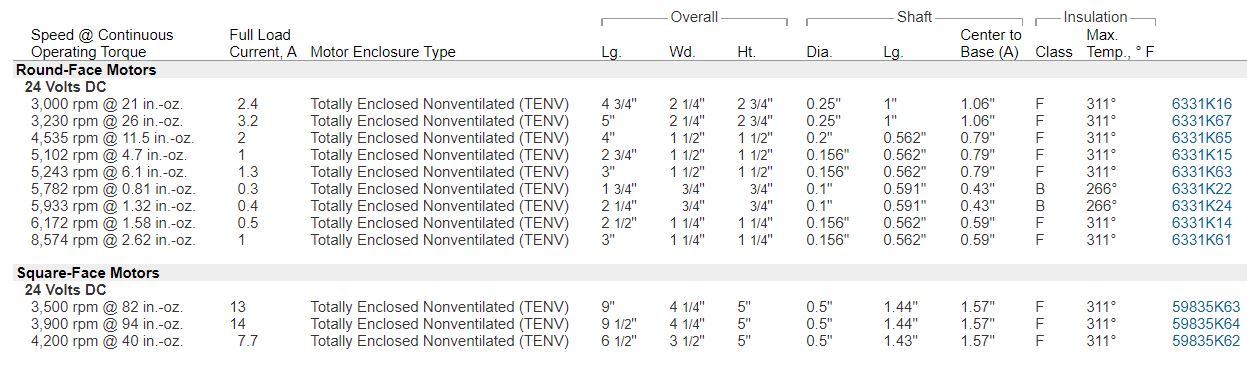Click the Round-Face Motors section heading
Screen dimensions: 1247x365
(87, 70)
